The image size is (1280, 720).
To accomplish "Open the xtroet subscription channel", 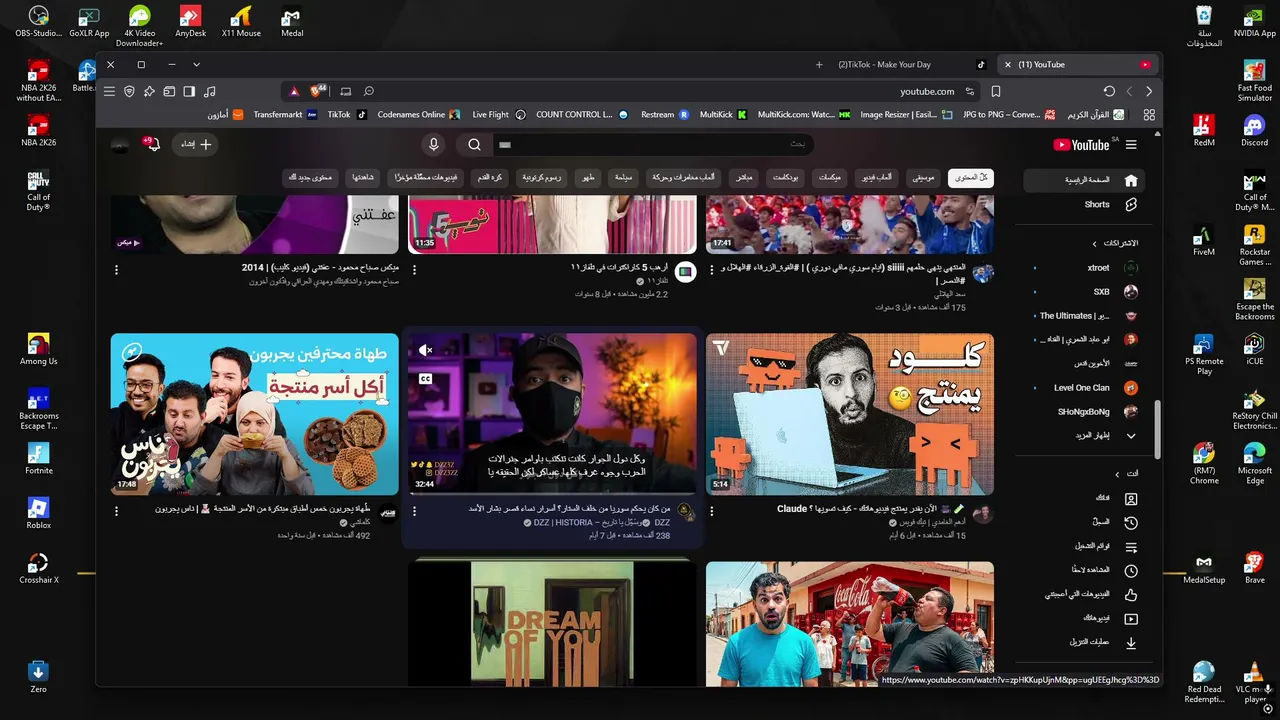I will (1084, 268).
